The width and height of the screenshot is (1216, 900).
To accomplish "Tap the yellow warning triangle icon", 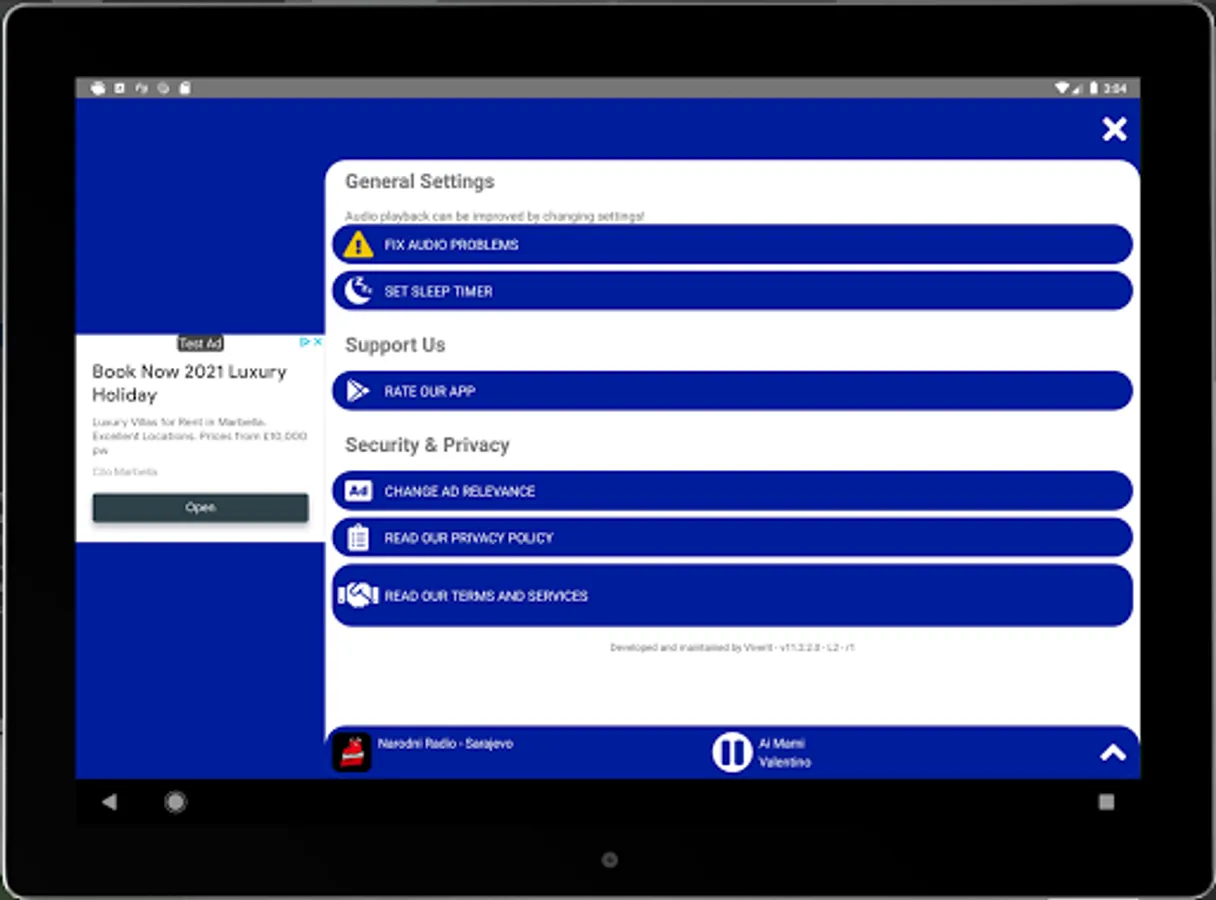I will [358, 244].
